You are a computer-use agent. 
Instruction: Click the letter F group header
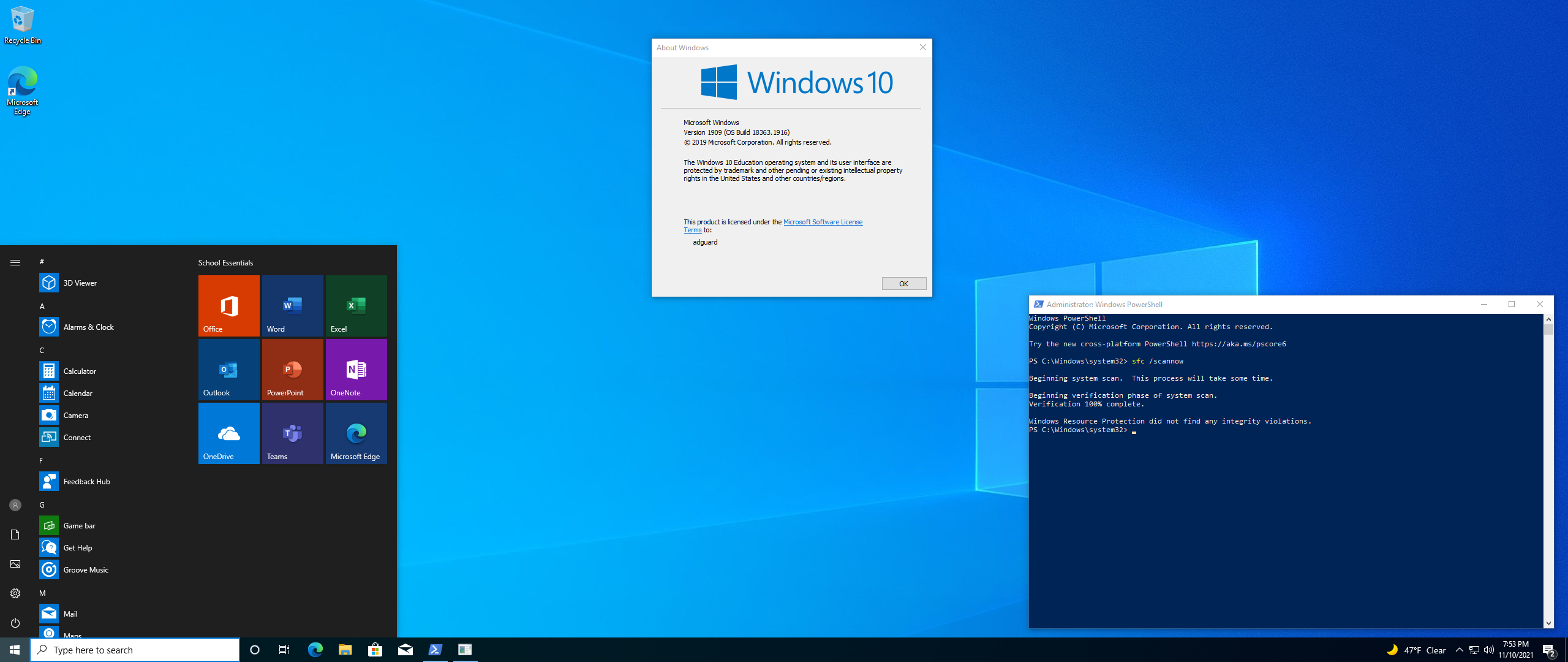click(x=41, y=460)
